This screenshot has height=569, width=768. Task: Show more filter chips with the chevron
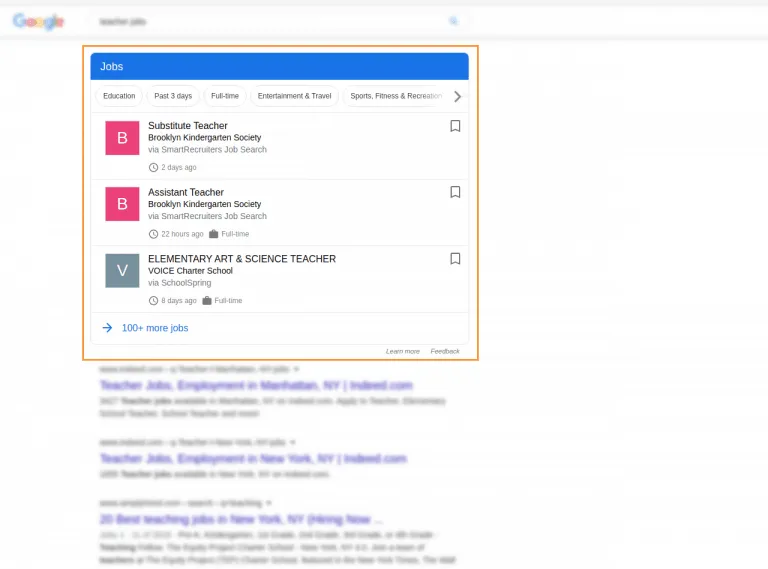(457, 96)
